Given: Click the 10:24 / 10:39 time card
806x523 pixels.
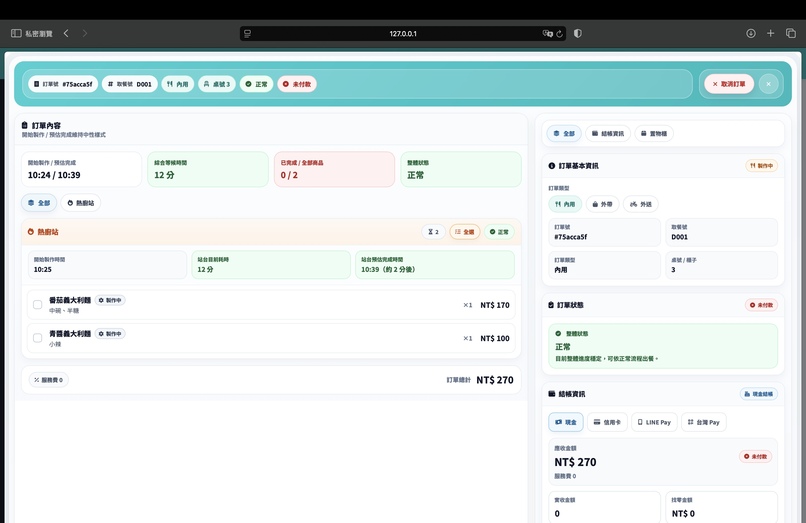Looking at the screenshot, I should click(81, 169).
